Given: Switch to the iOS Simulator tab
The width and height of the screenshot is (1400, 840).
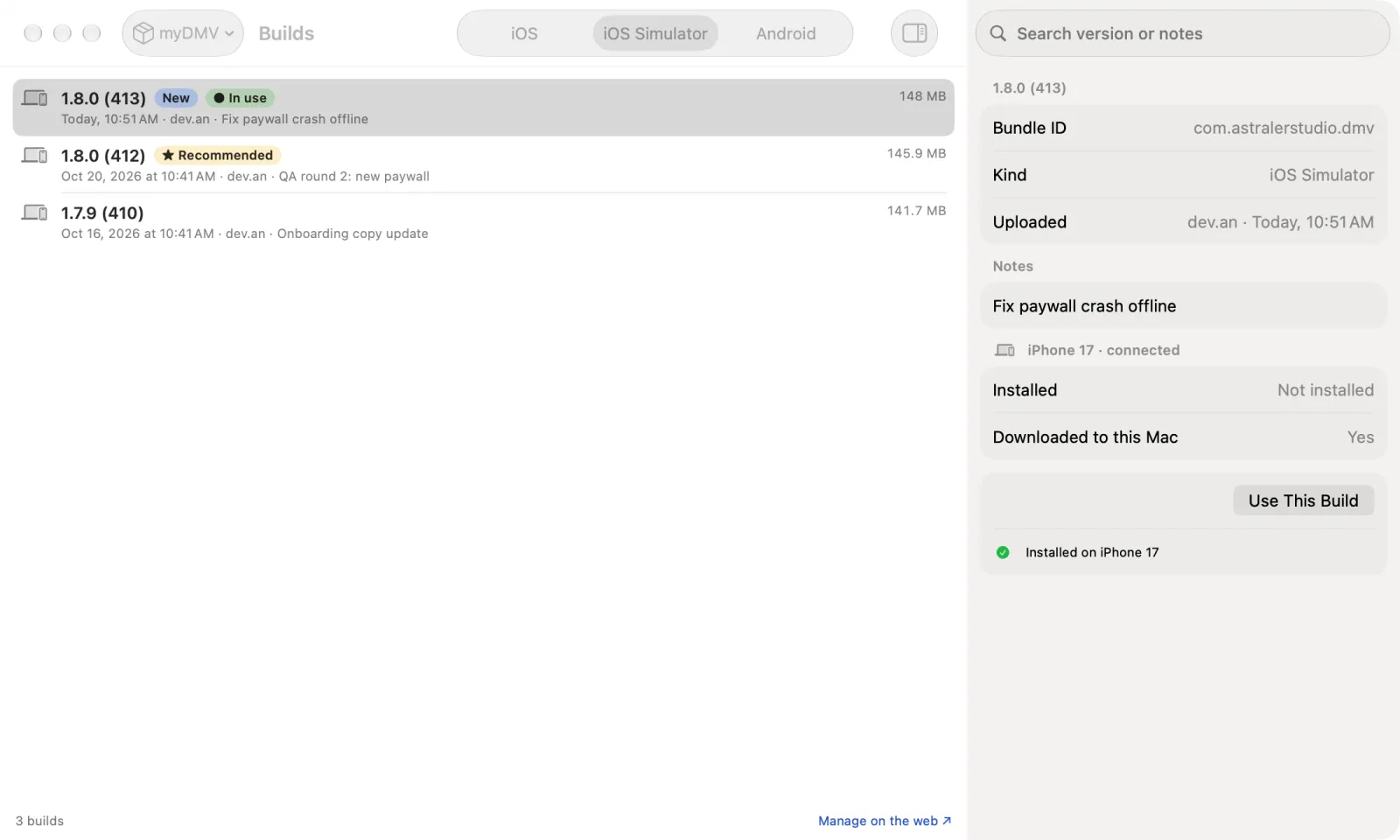Looking at the screenshot, I should pyautogui.click(x=655, y=33).
